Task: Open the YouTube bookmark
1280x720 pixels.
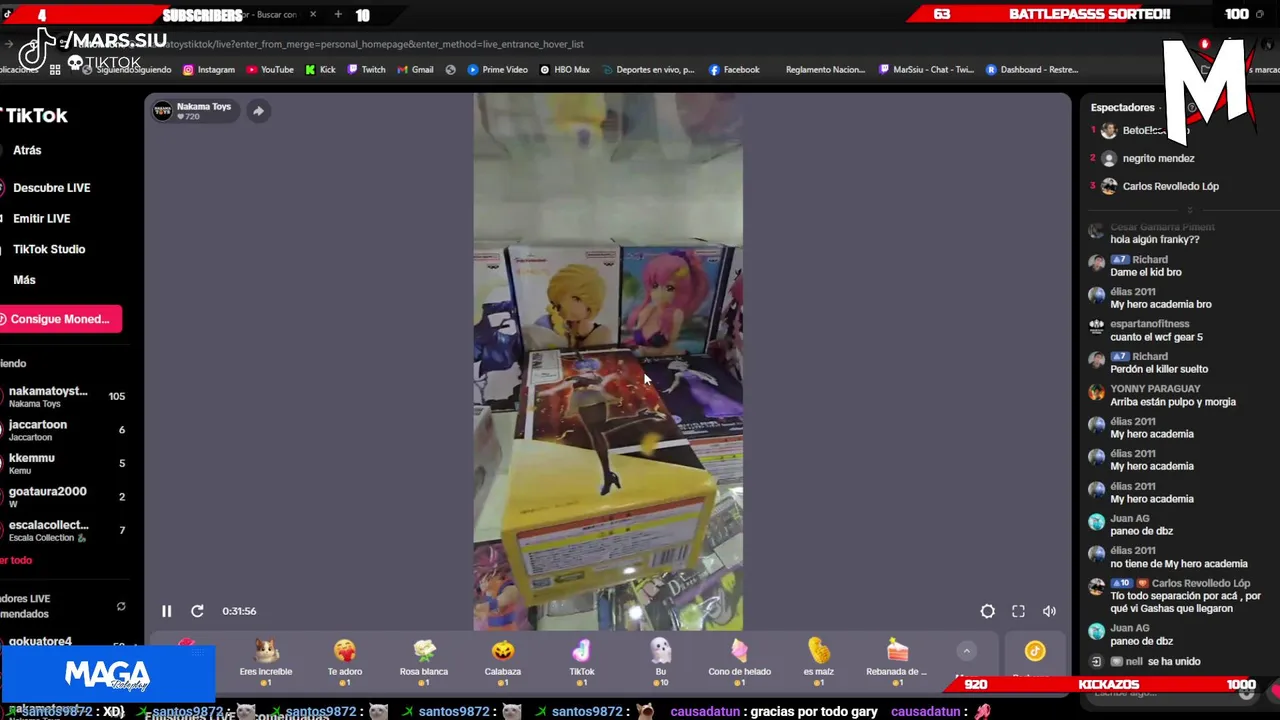Action: tap(269, 70)
